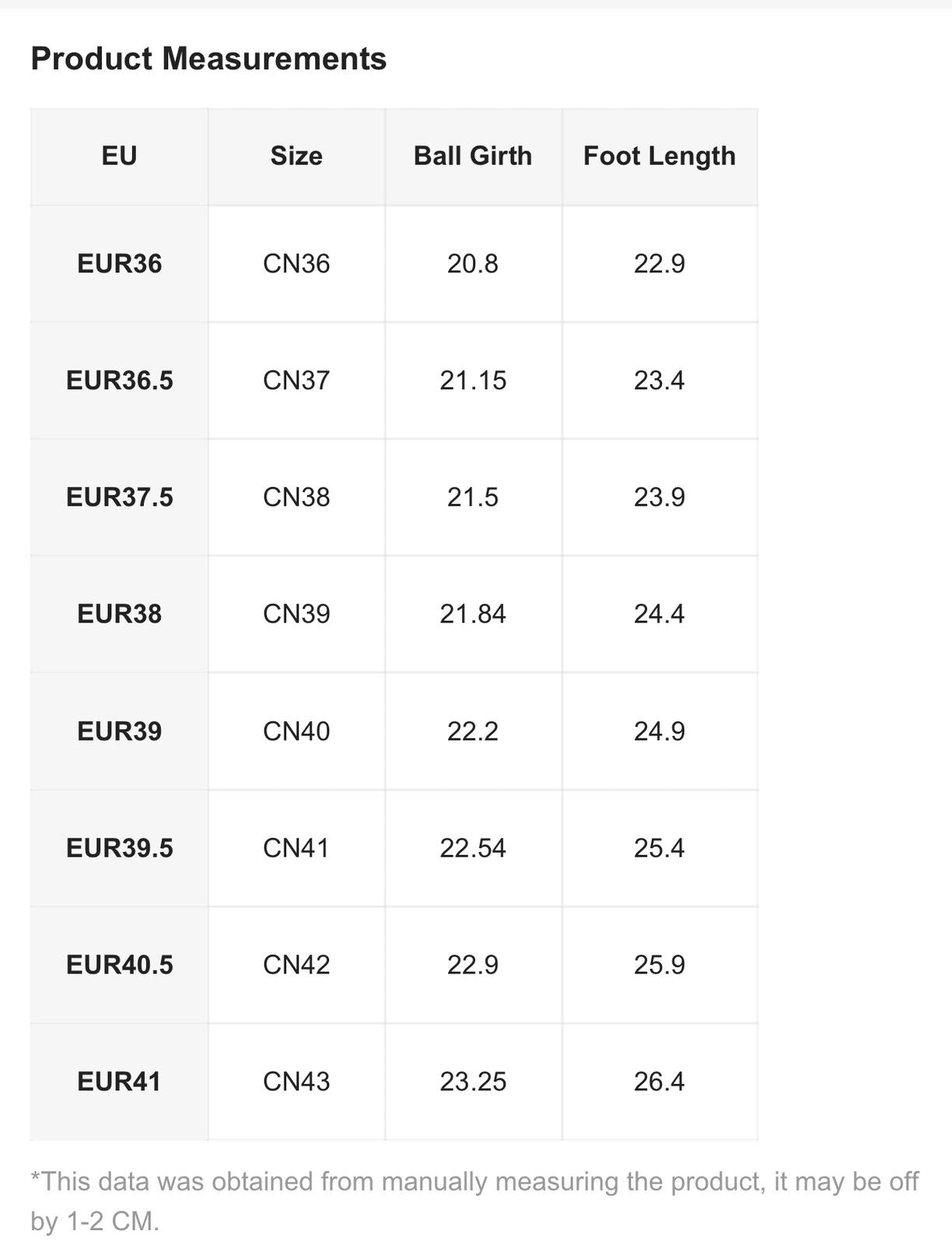The image size is (952, 1245).
Task: Click the 20.8 ball girth value
Action: point(473,264)
